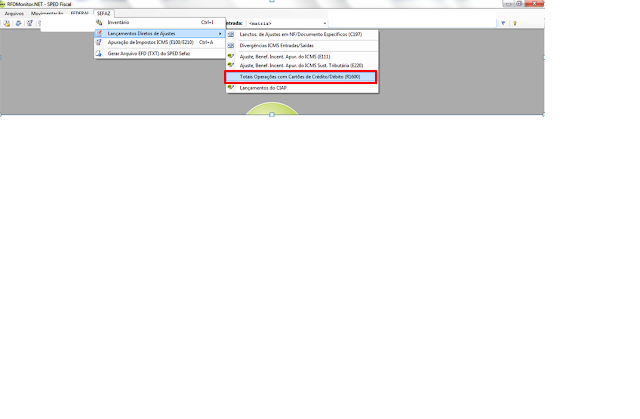640x419 pixels.
Task: Open the <matriz> combo box dropdown
Action: click(324, 24)
